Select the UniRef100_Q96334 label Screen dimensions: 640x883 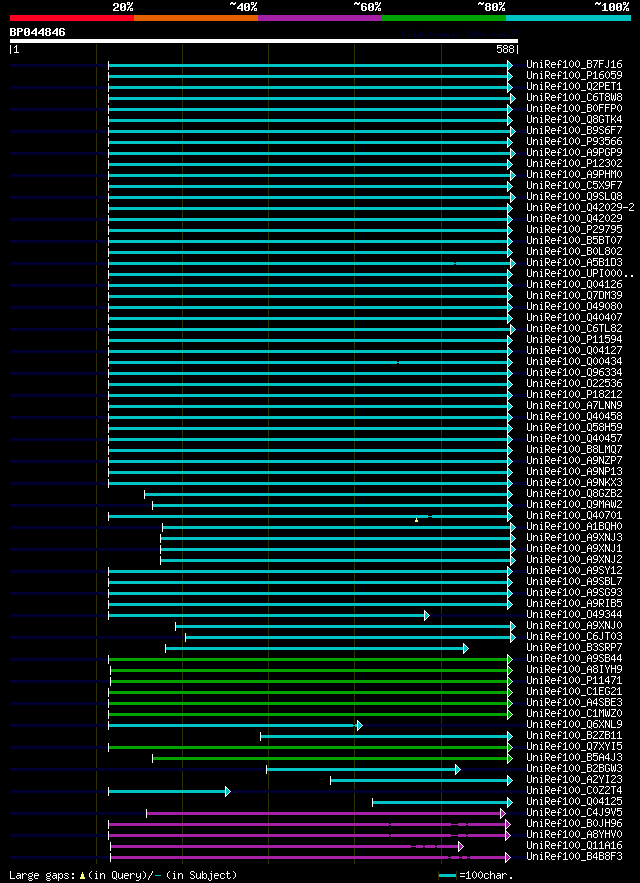click(x=574, y=373)
